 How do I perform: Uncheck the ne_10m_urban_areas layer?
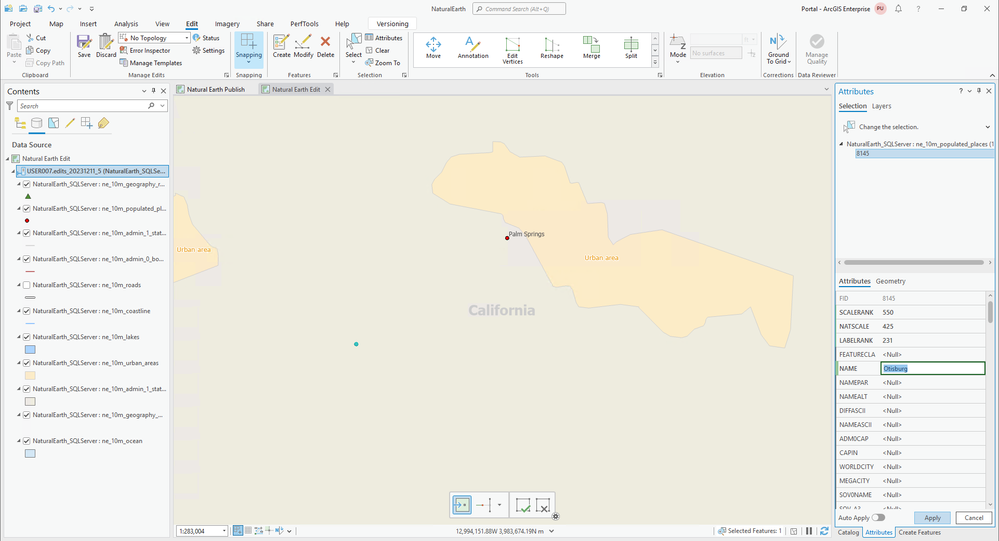(27, 363)
